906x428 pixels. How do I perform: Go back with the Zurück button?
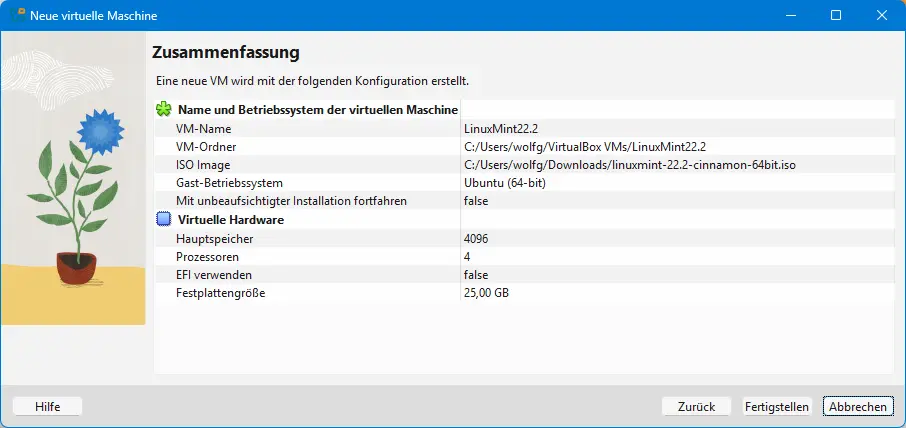pos(696,406)
